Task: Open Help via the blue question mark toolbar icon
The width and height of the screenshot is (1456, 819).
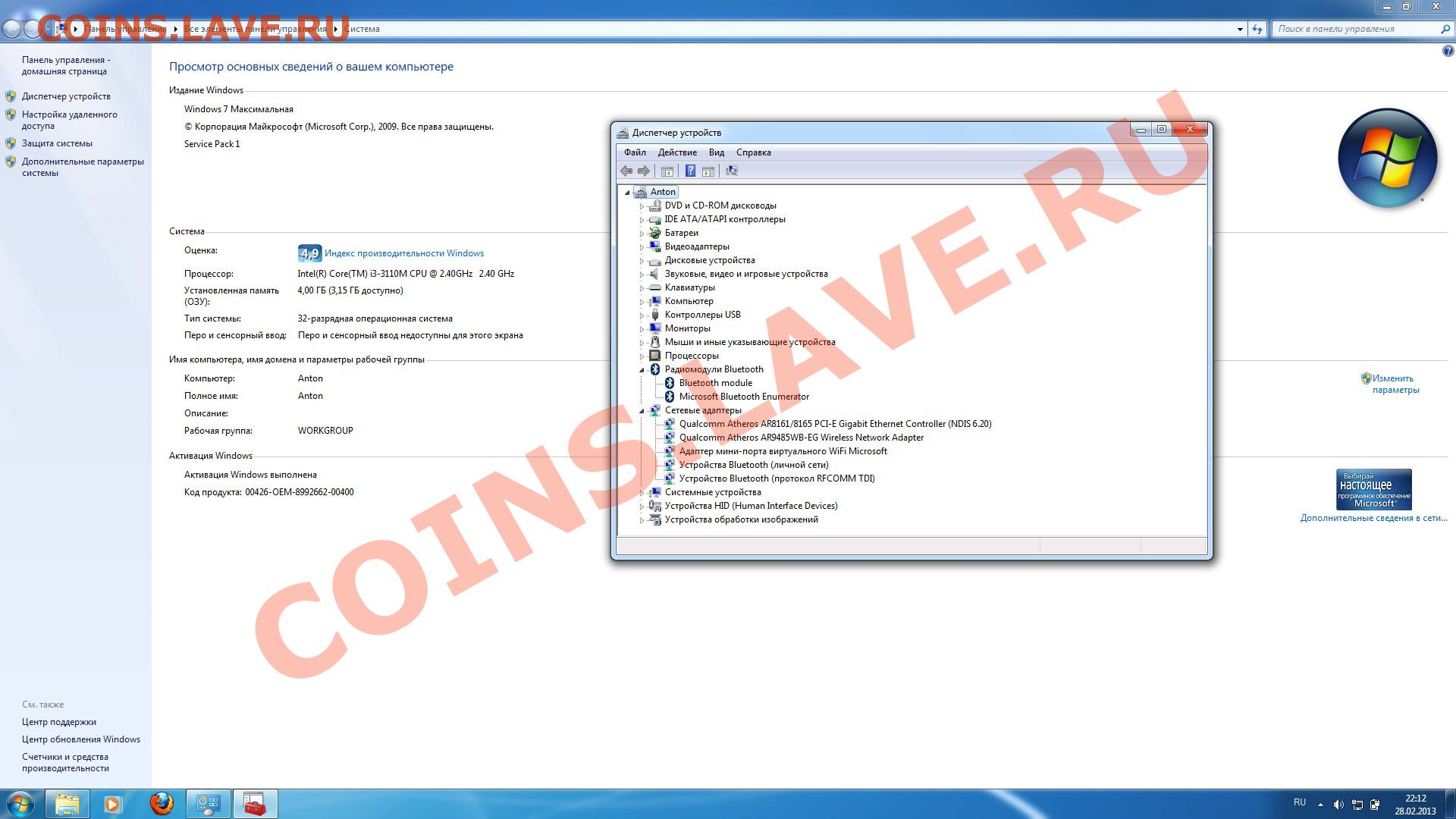Action: (690, 171)
